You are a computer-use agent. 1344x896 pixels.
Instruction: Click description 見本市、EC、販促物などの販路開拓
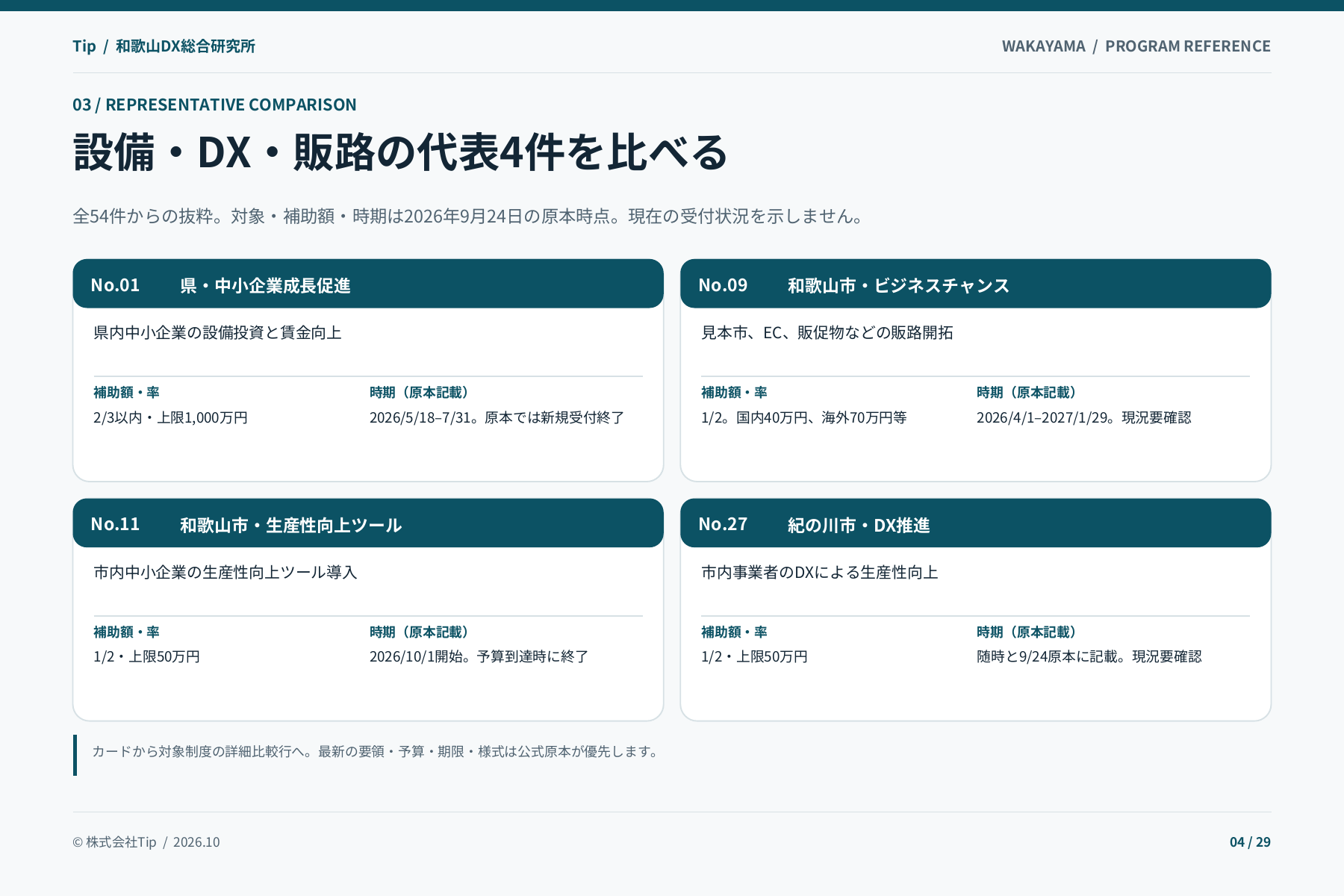pos(827,333)
